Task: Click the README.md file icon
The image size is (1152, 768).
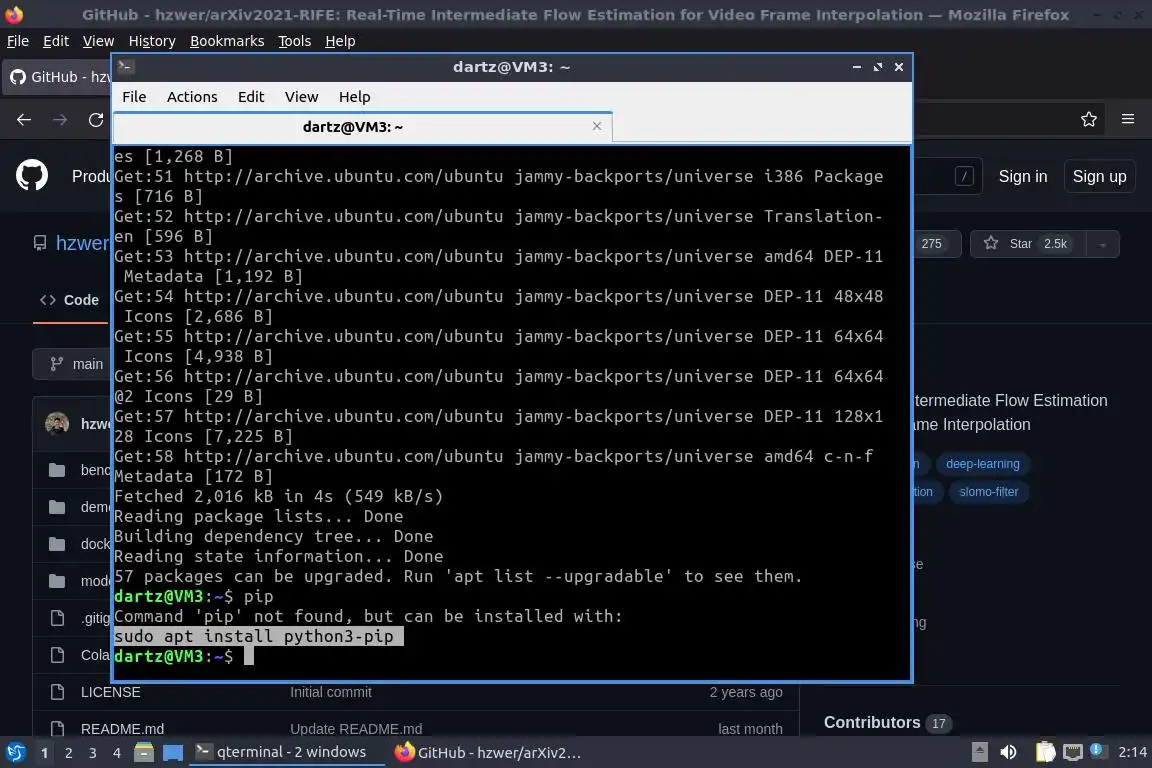Action: [57, 729]
